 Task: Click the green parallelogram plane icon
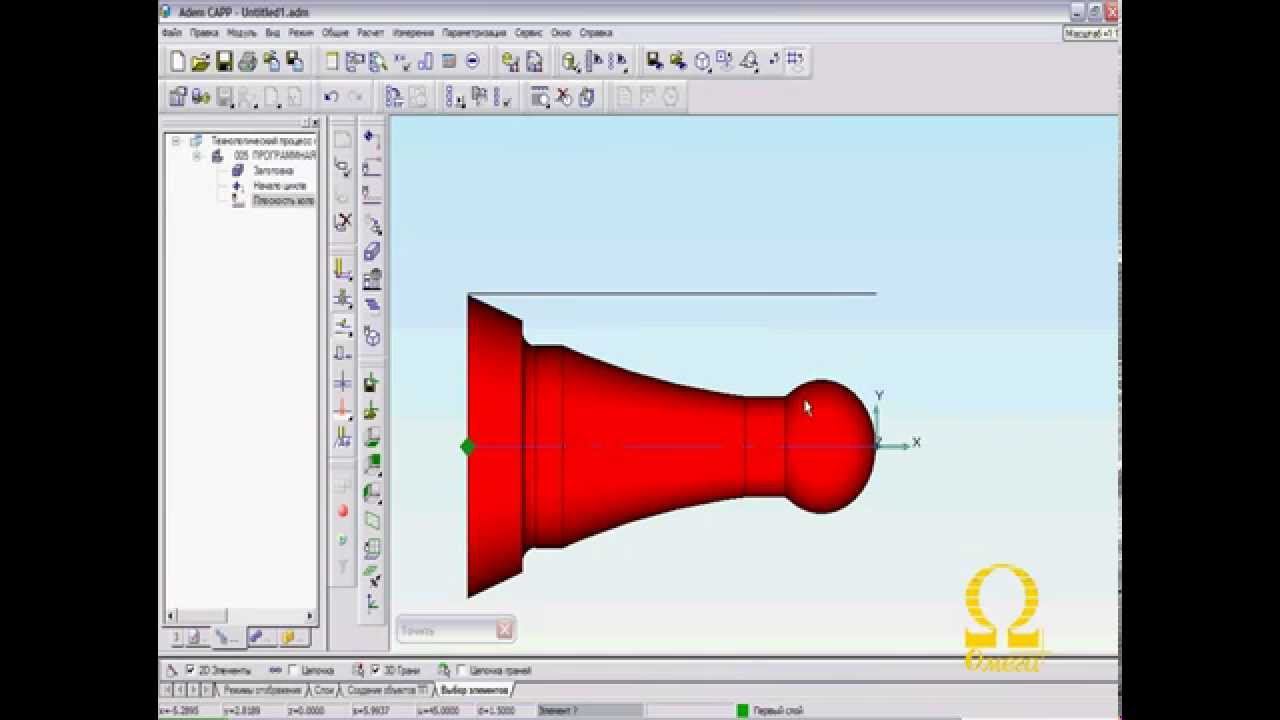[372, 520]
